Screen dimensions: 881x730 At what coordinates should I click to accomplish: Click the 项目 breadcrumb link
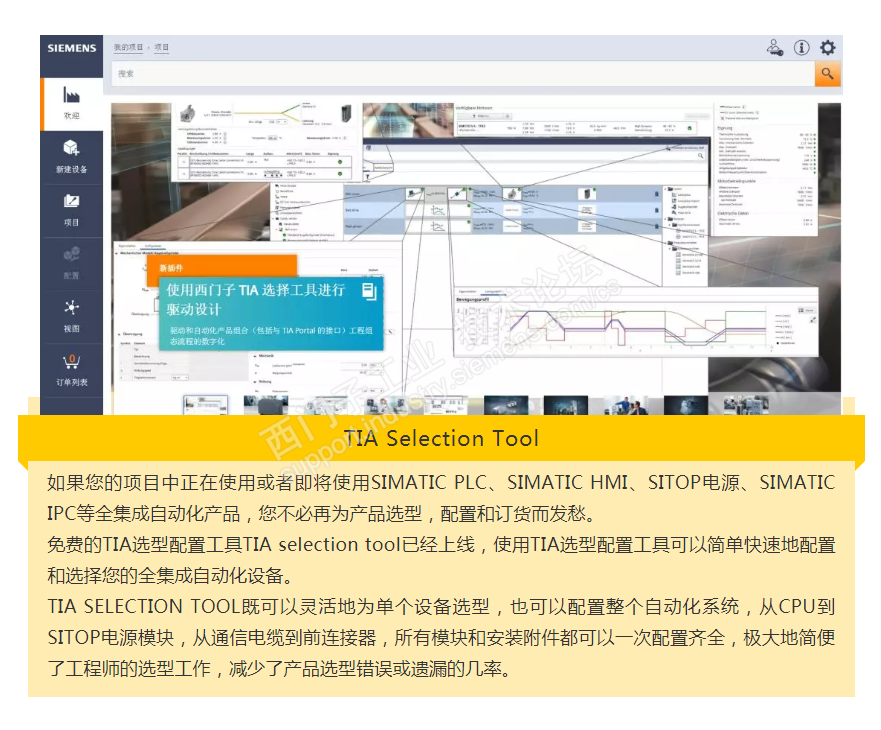(x=162, y=47)
